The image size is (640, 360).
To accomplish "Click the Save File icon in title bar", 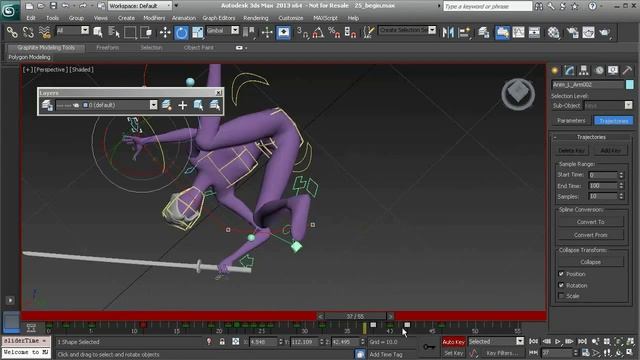I will coord(53,6).
